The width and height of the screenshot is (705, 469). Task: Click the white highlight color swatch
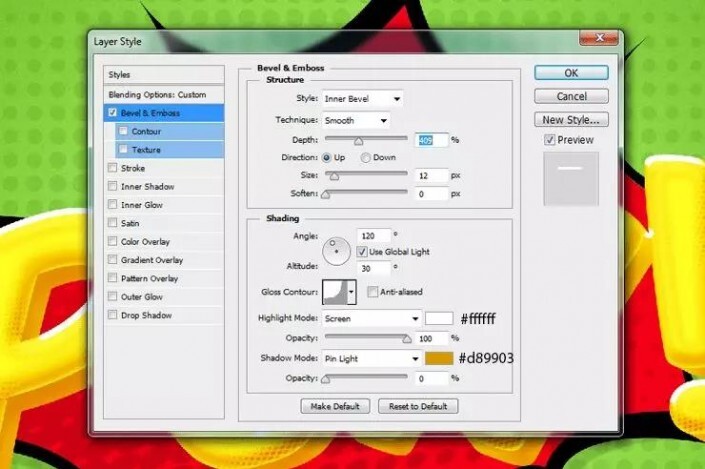tap(439, 319)
